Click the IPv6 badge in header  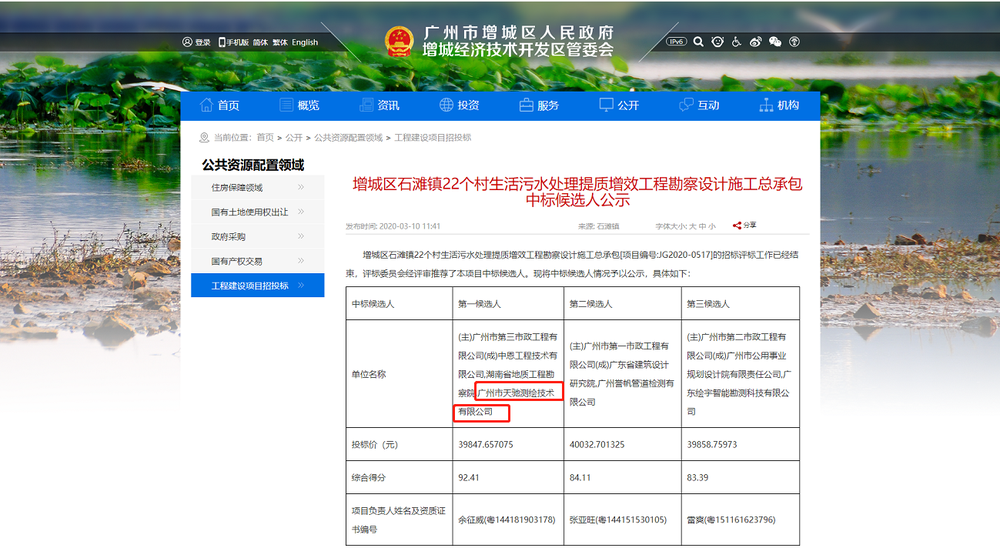tap(676, 42)
